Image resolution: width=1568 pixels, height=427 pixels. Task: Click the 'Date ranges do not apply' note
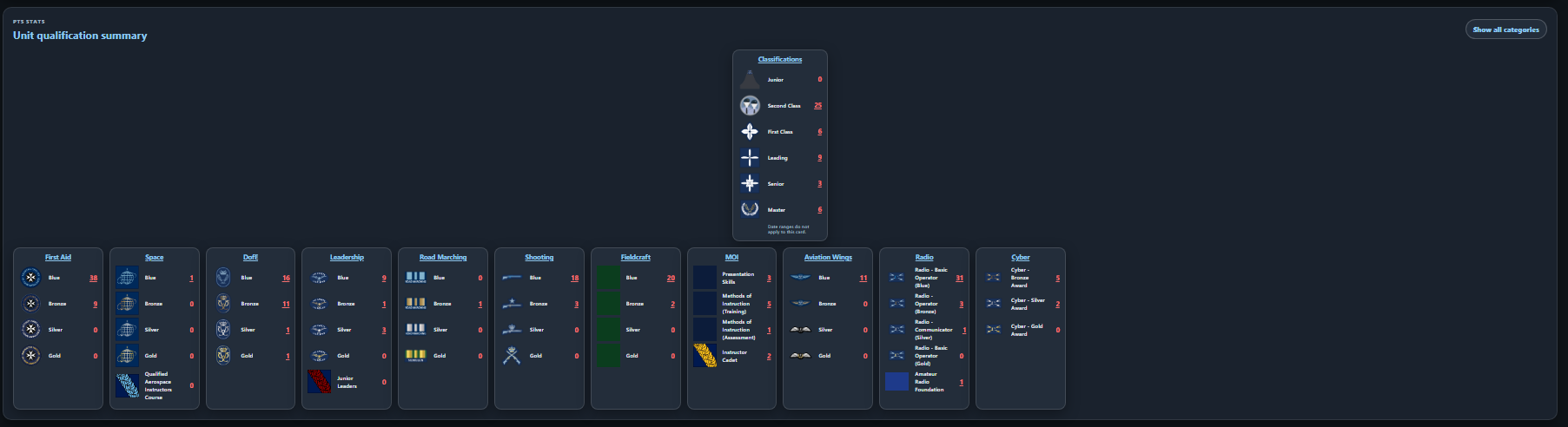(x=788, y=229)
